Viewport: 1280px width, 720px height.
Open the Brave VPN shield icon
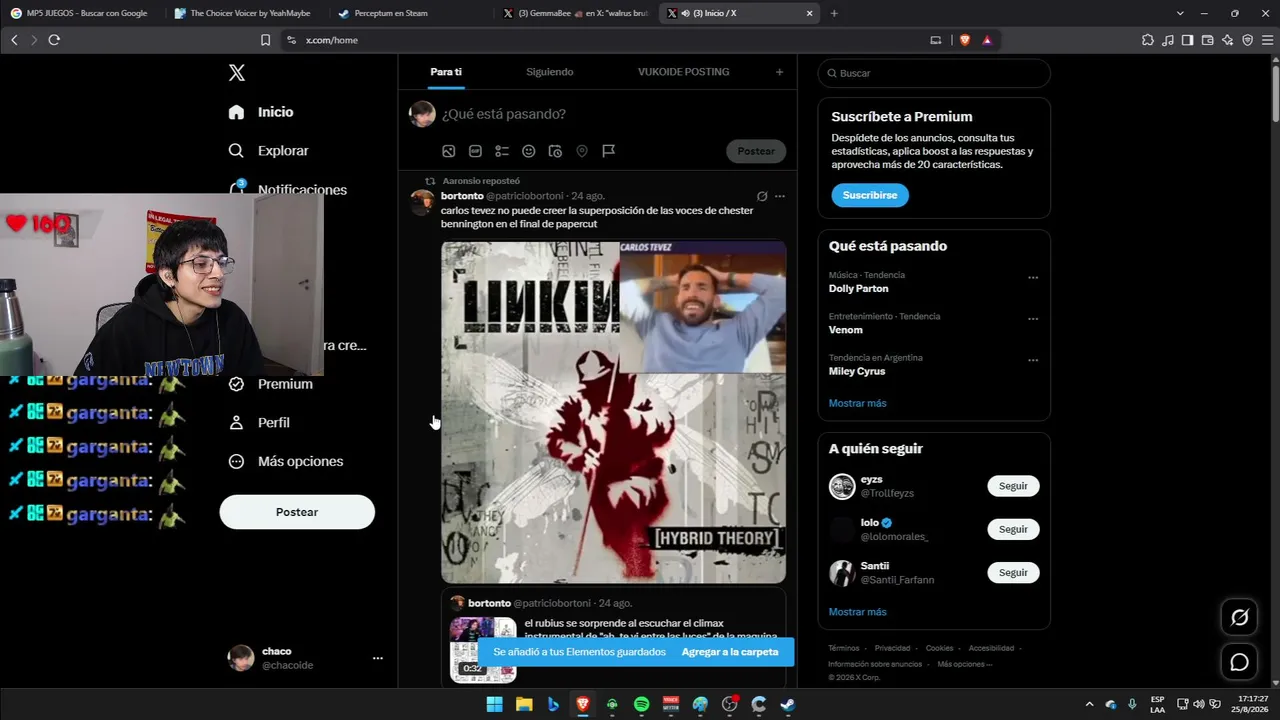(x=1248, y=40)
